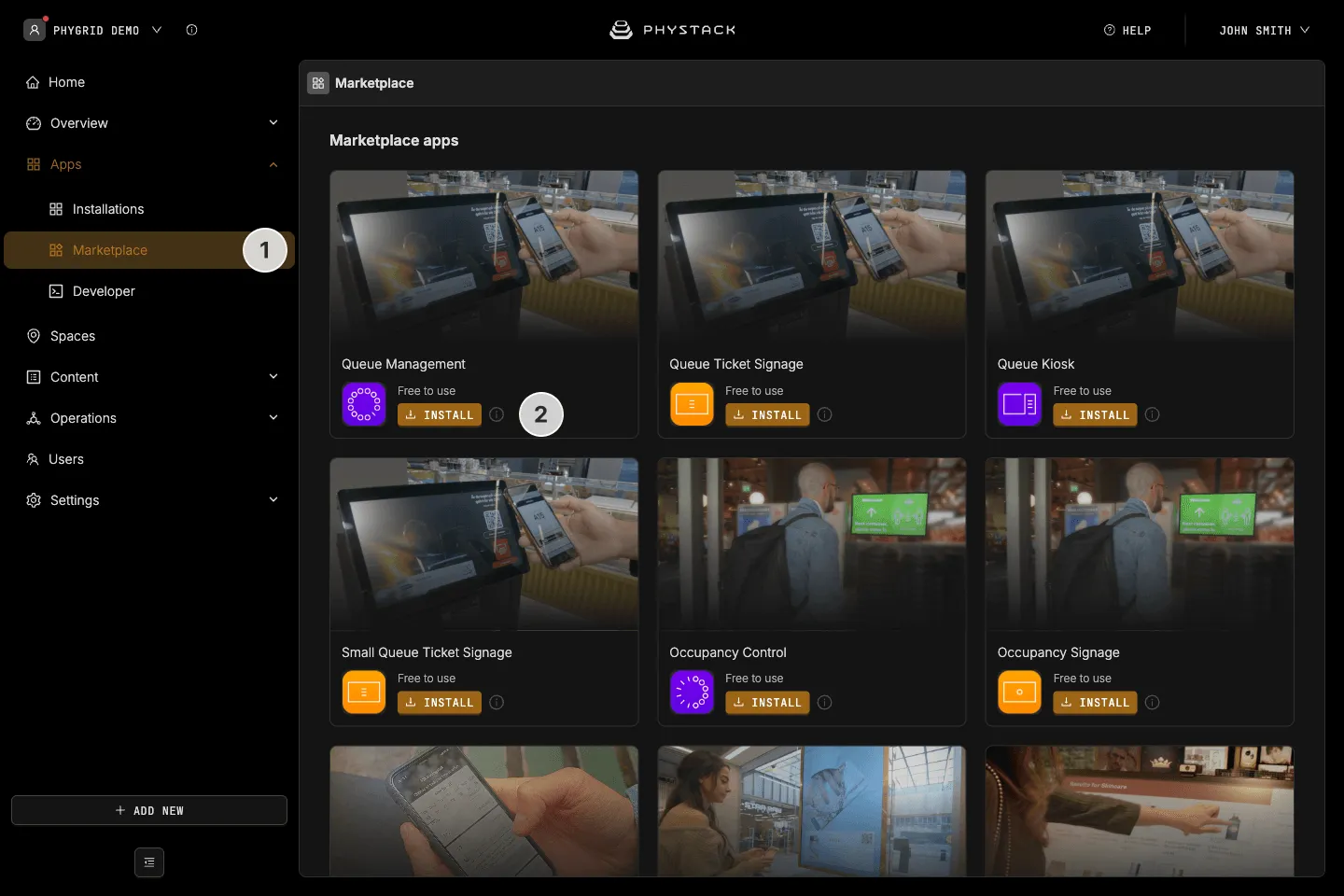Click the Queue Ticket Signage orange app icon
Screen dimensions: 1344x896
click(x=692, y=404)
